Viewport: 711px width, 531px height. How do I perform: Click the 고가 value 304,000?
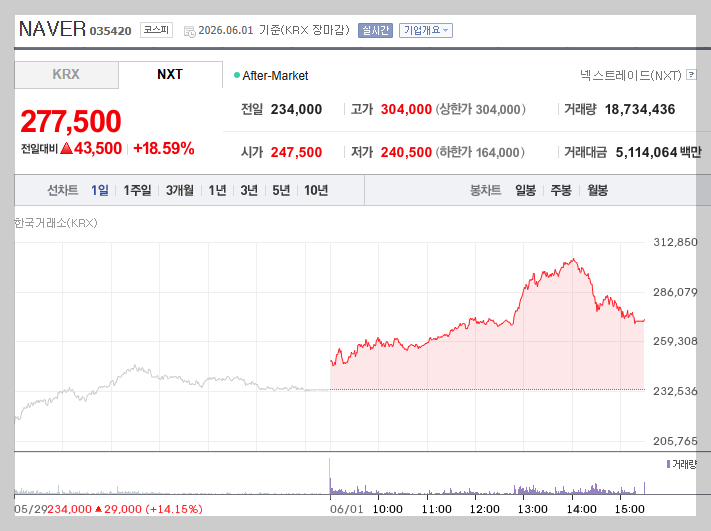click(x=406, y=109)
